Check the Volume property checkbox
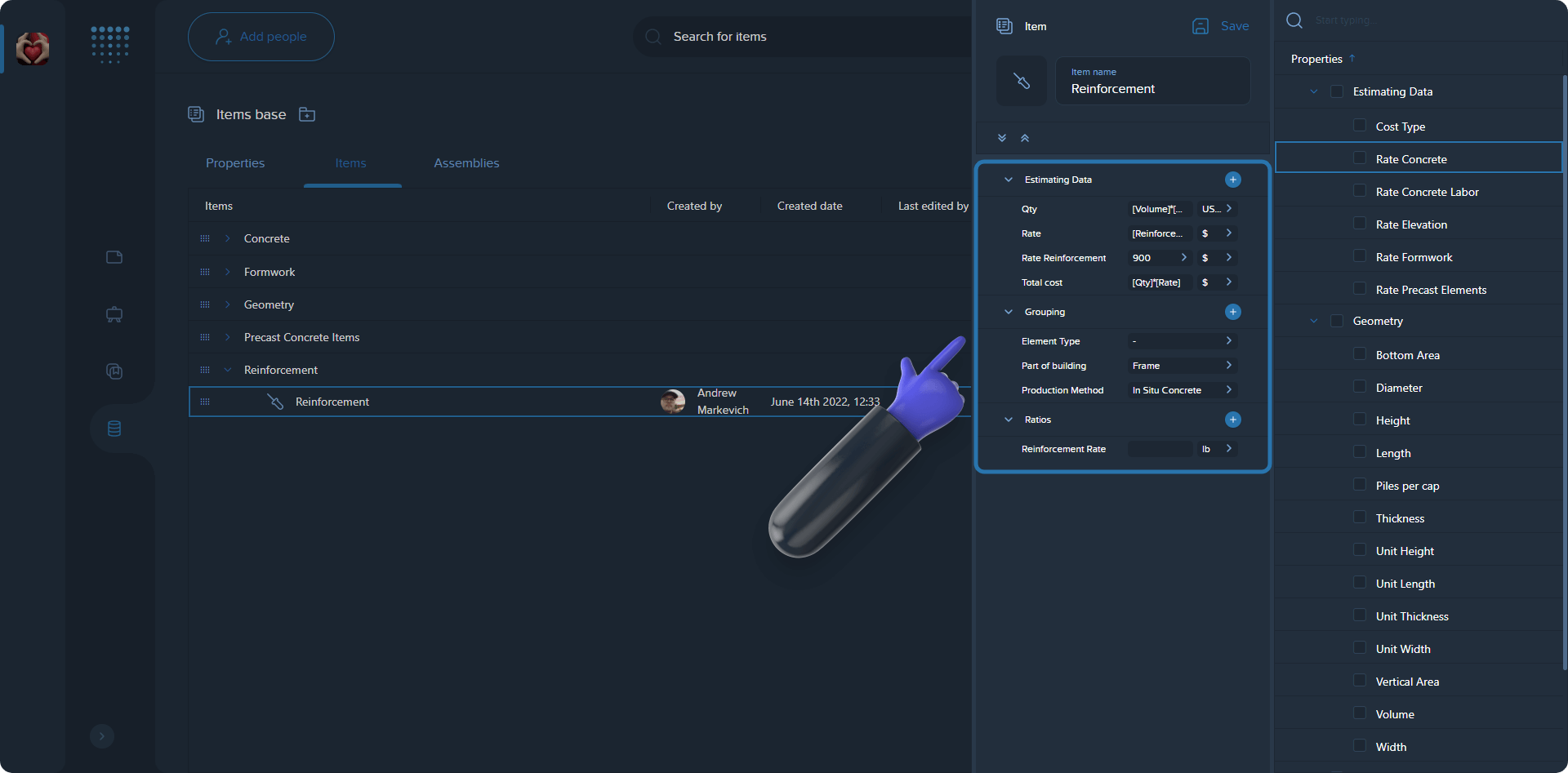Screen dimensions: 1568x773 [x=1360, y=713]
